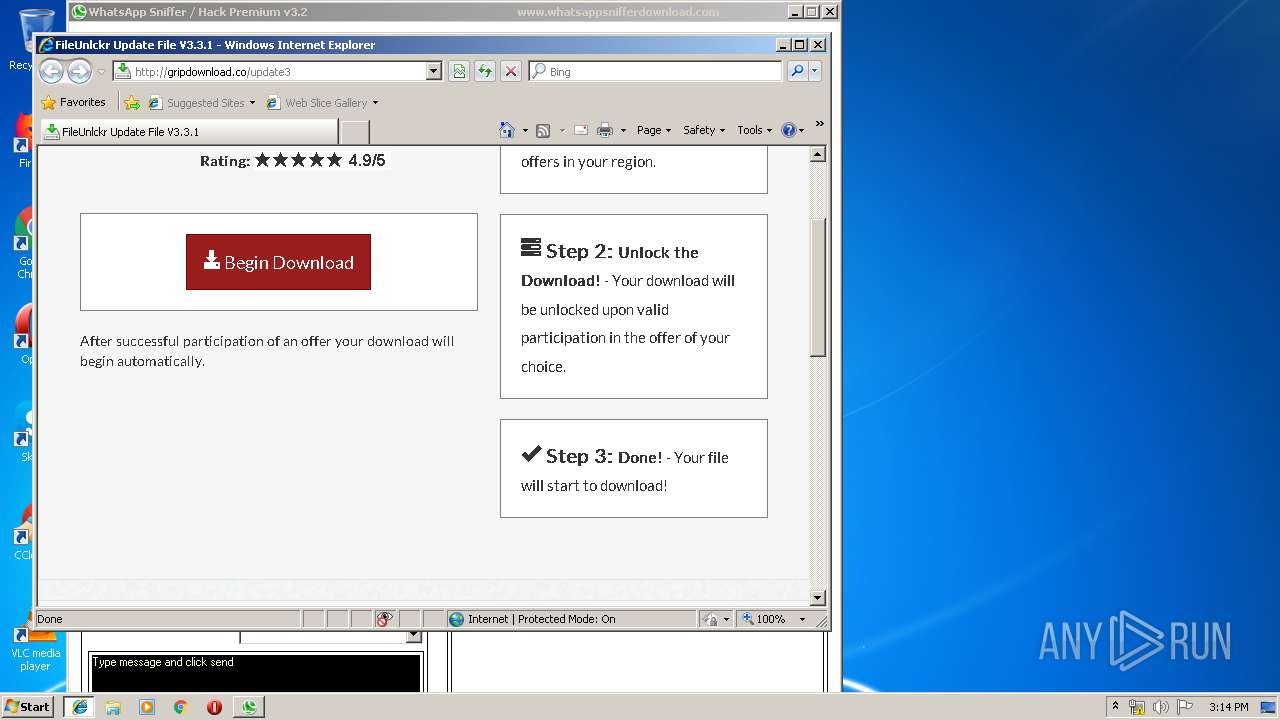The image size is (1280, 720).
Task: Show hidden tray icons arrow
Action: point(1115,706)
